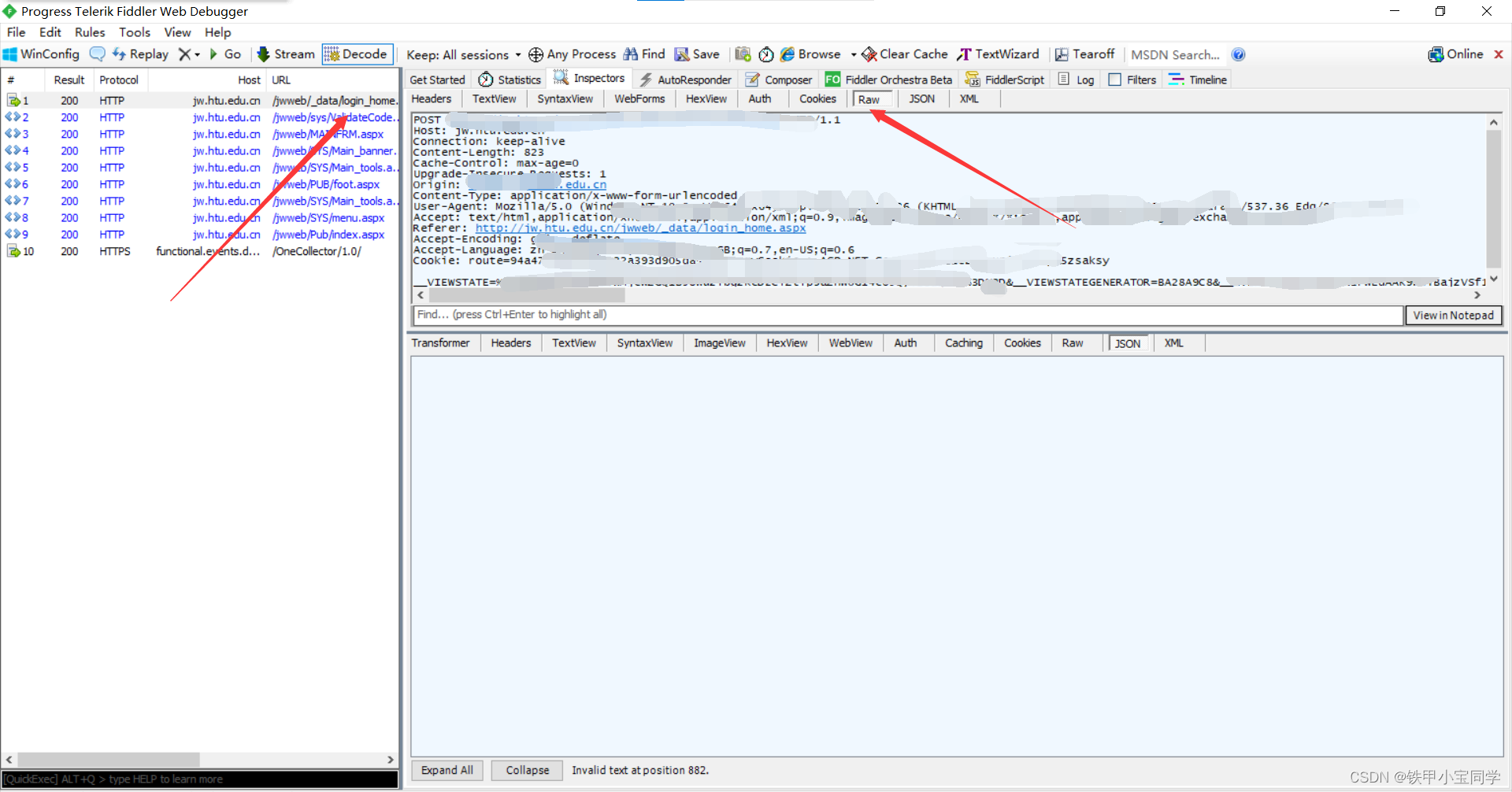1512x792 pixels.
Task: Select session 2 ValidateCode row
Action: [201, 117]
